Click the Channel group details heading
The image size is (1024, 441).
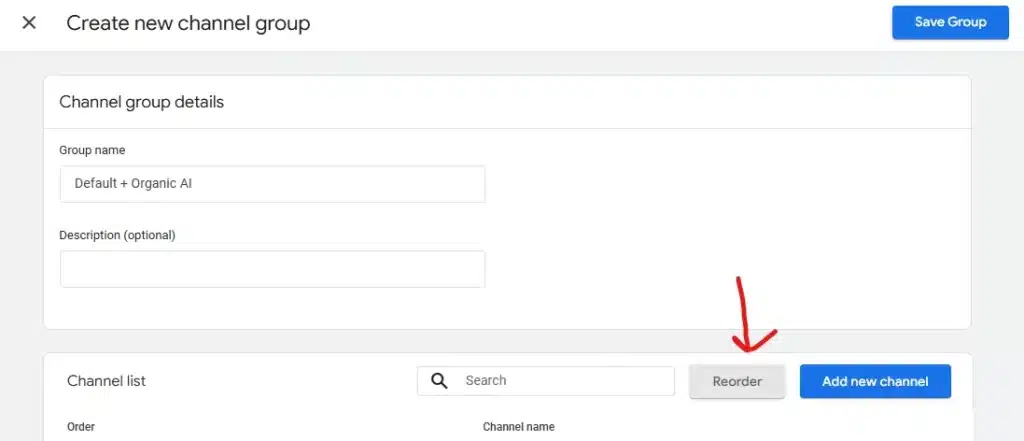pos(141,102)
